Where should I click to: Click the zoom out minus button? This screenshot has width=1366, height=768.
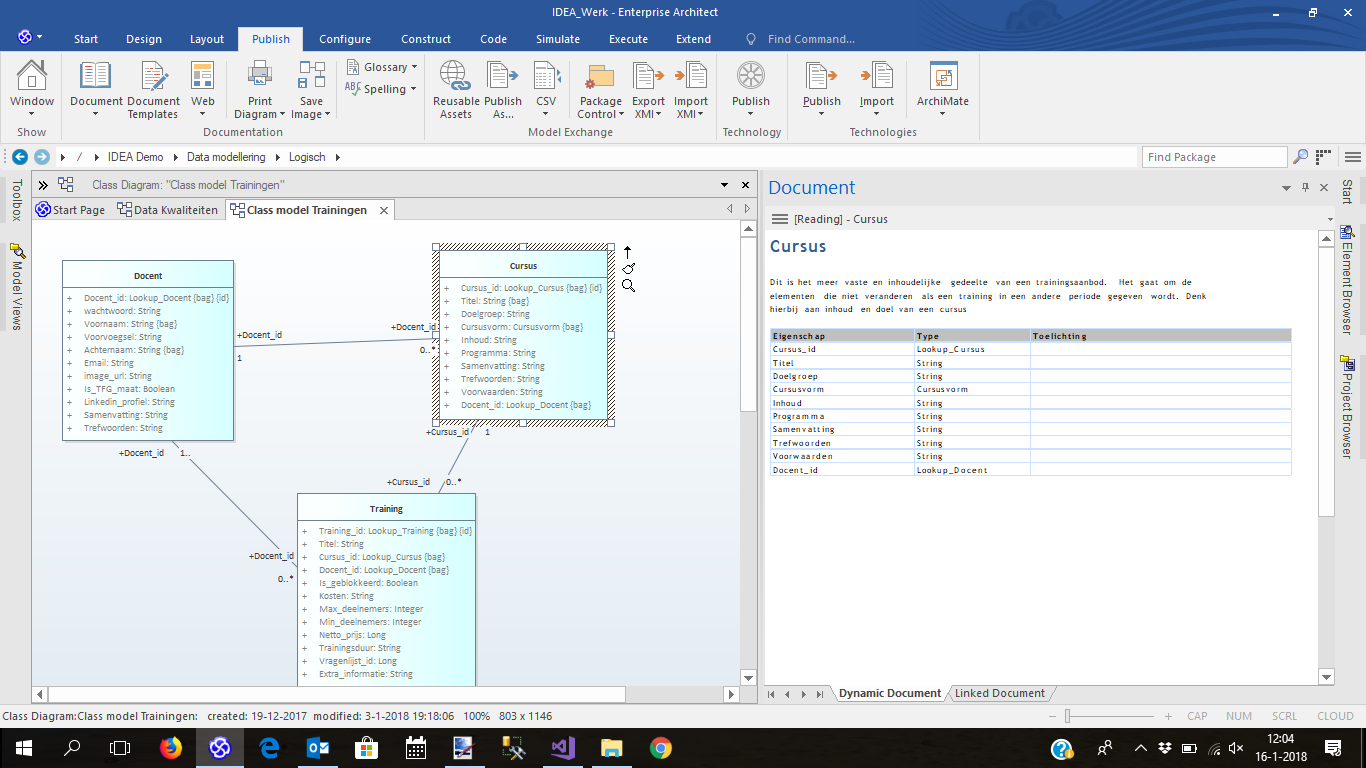tap(1053, 716)
